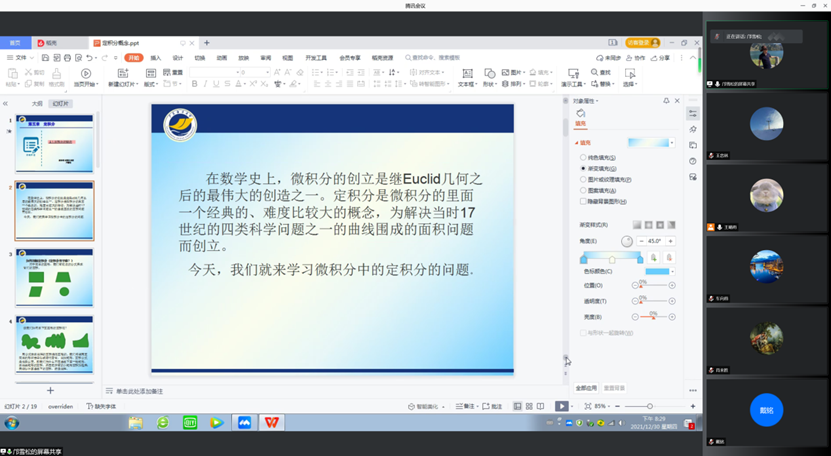Viewport: 831px width, 456px height.
Task: Open a new document tab with the plus icon
Action: (207, 43)
